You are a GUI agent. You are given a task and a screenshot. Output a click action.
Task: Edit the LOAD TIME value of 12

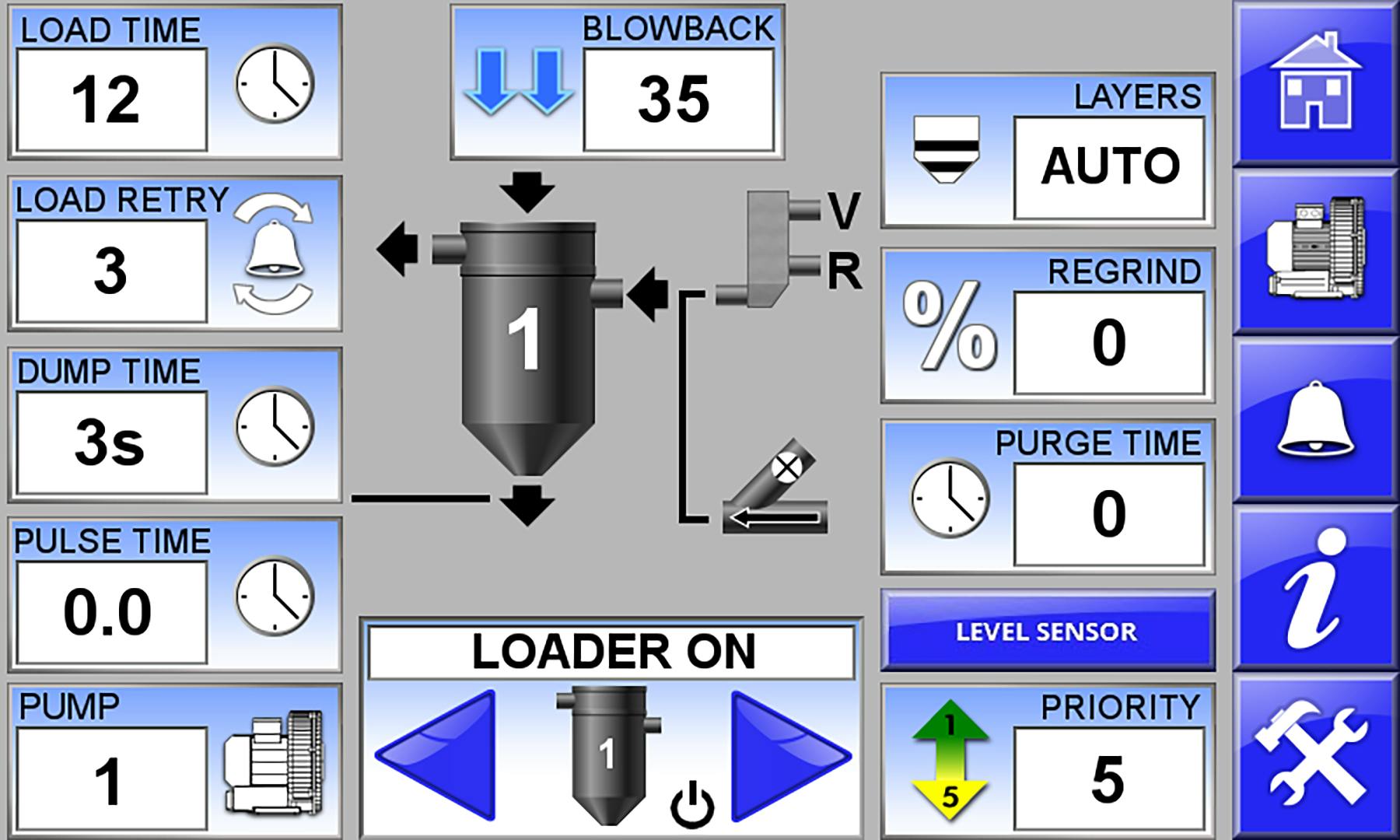tap(110, 100)
